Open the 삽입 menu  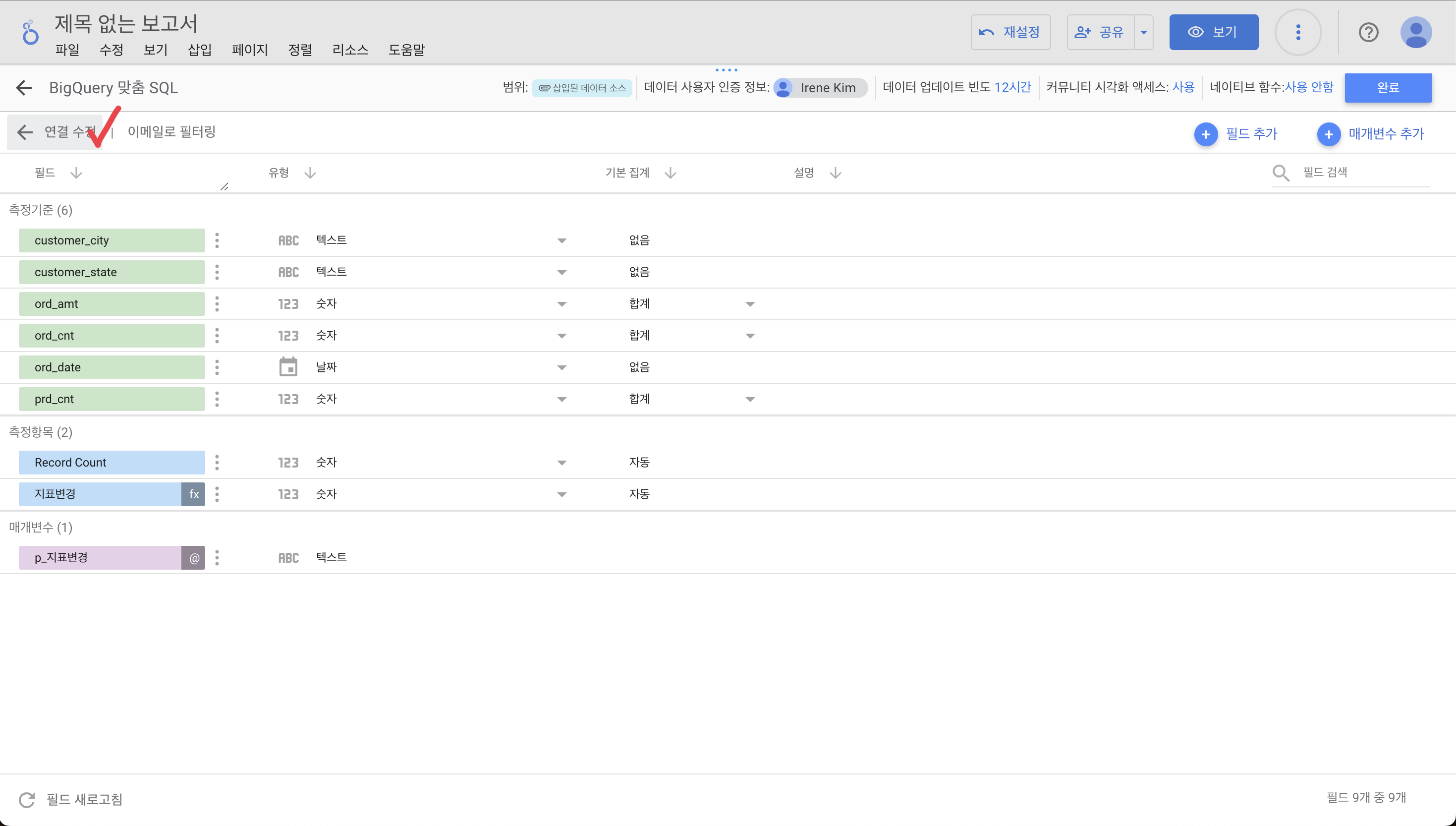coord(200,50)
